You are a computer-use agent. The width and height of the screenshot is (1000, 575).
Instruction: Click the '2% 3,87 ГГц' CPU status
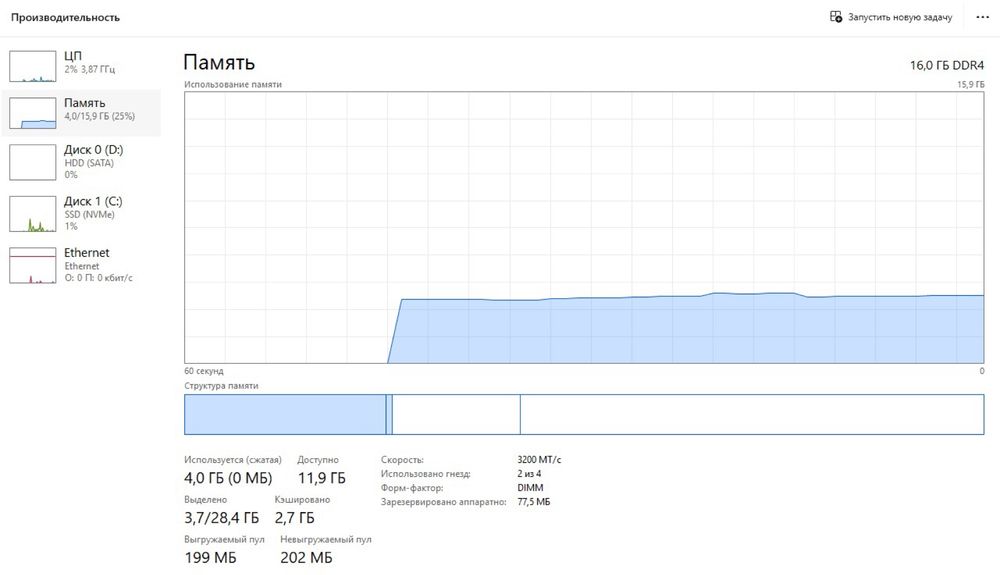tap(89, 69)
